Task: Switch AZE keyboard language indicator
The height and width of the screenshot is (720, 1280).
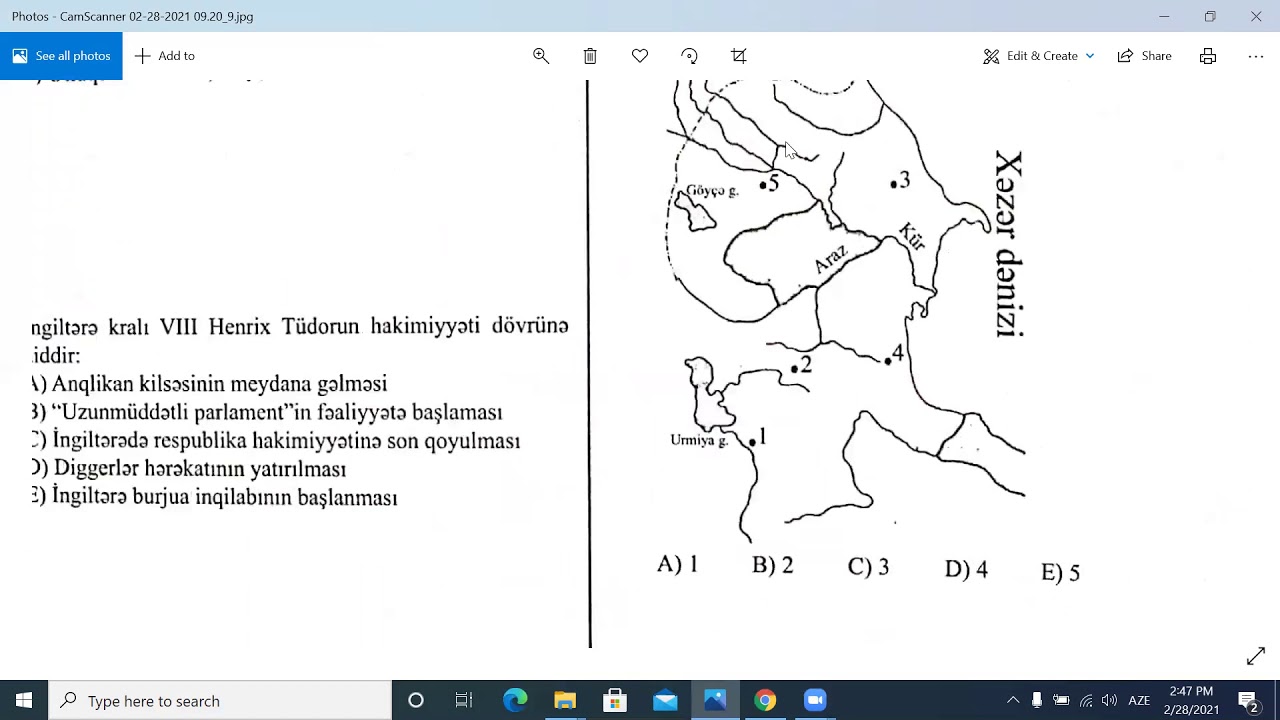Action: click(x=1139, y=700)
